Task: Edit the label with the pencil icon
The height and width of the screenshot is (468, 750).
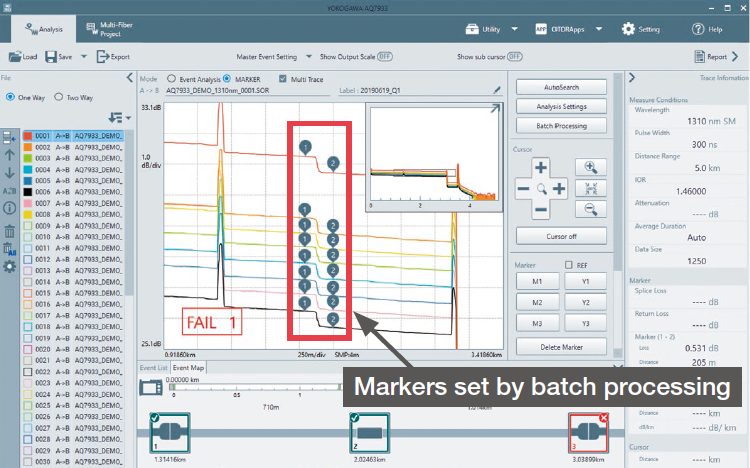Action: point(497,90)
